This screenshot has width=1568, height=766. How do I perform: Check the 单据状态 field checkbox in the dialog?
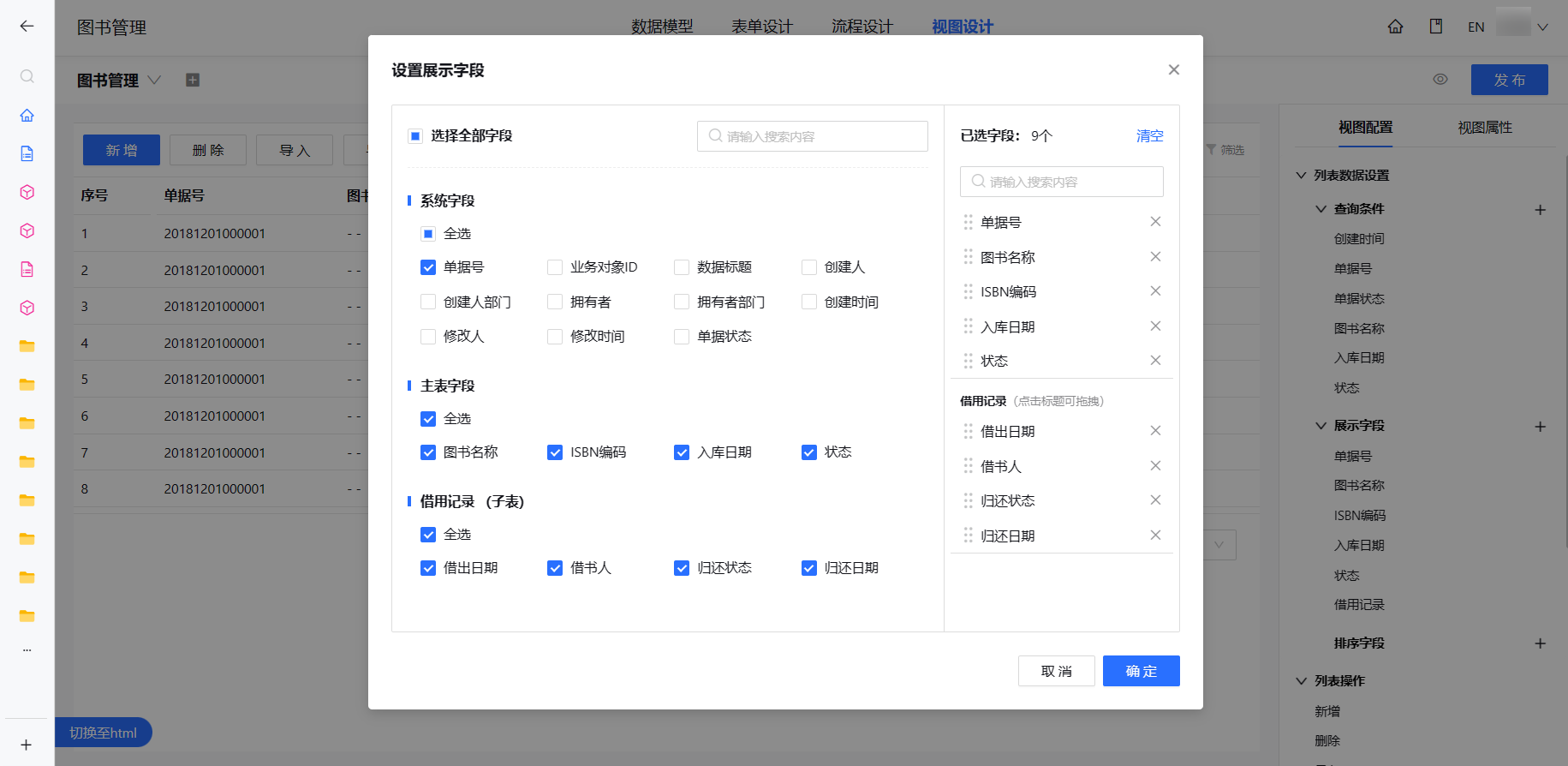(682, 337)
